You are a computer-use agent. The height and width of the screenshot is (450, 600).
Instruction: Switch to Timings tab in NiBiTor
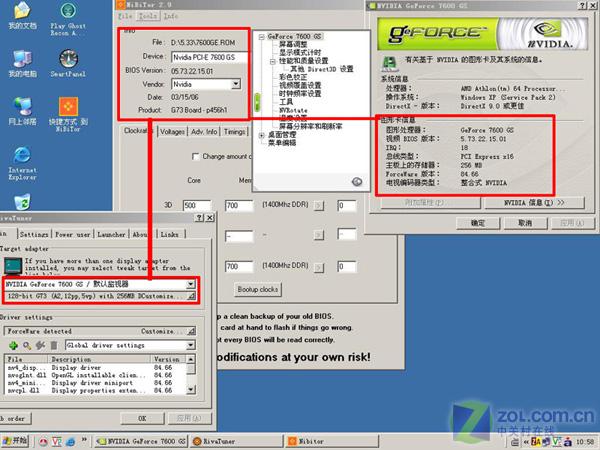click(x=235, y=132)
